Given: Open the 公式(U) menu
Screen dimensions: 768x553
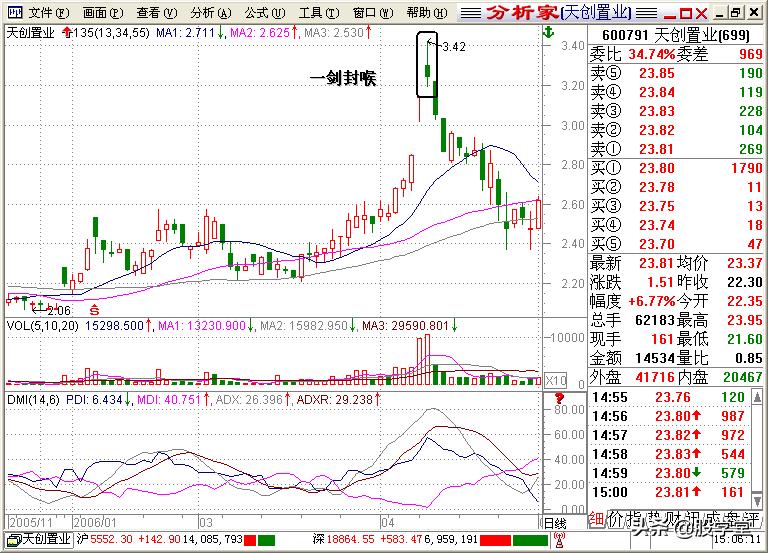Looking at the screenshot, I should [265, 13].
